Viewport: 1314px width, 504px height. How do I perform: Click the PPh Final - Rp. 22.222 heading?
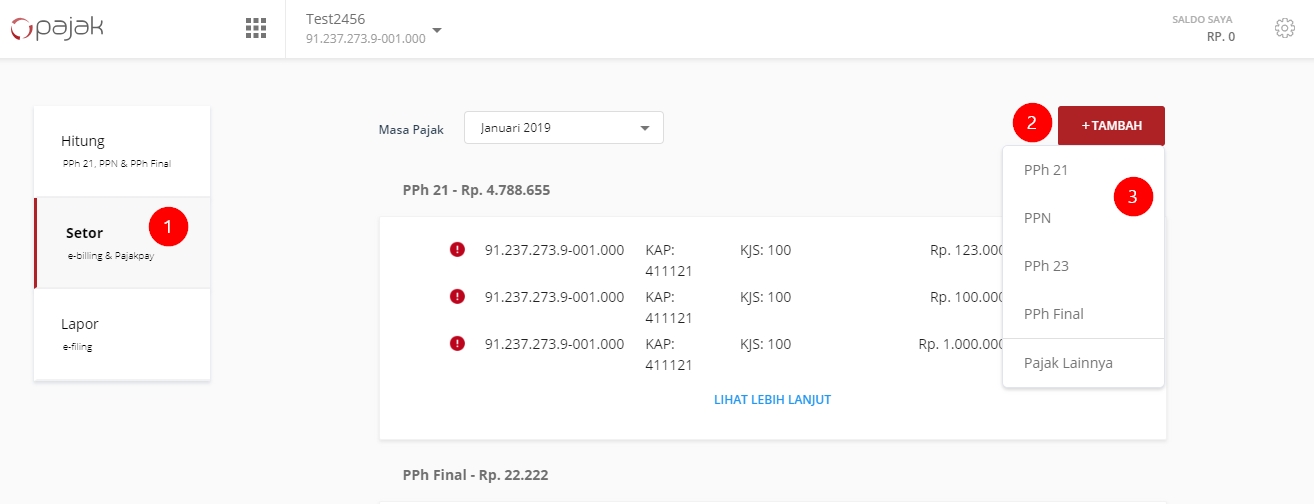coord(476,474)
